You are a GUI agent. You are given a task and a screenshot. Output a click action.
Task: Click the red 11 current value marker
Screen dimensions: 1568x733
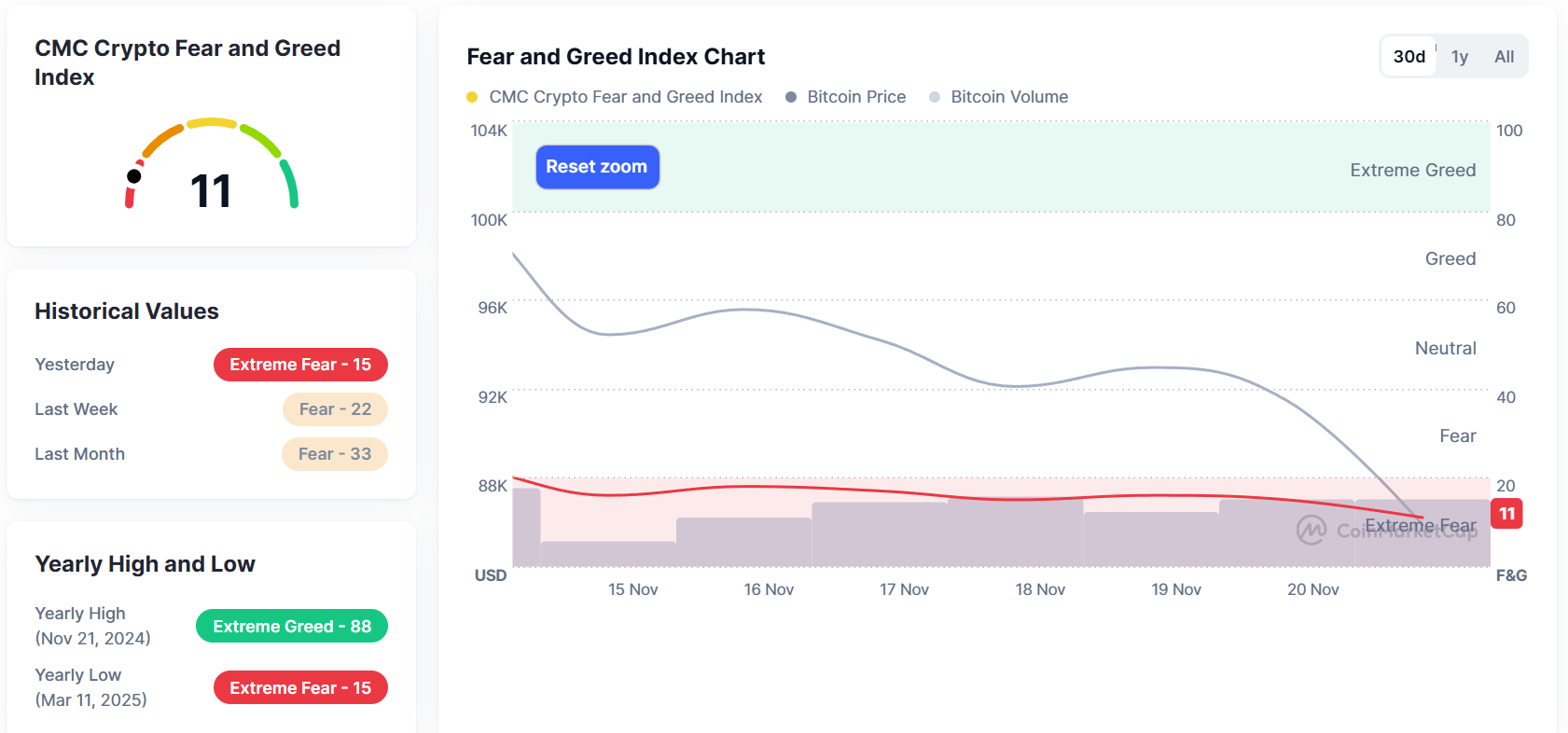(1506, 514)
